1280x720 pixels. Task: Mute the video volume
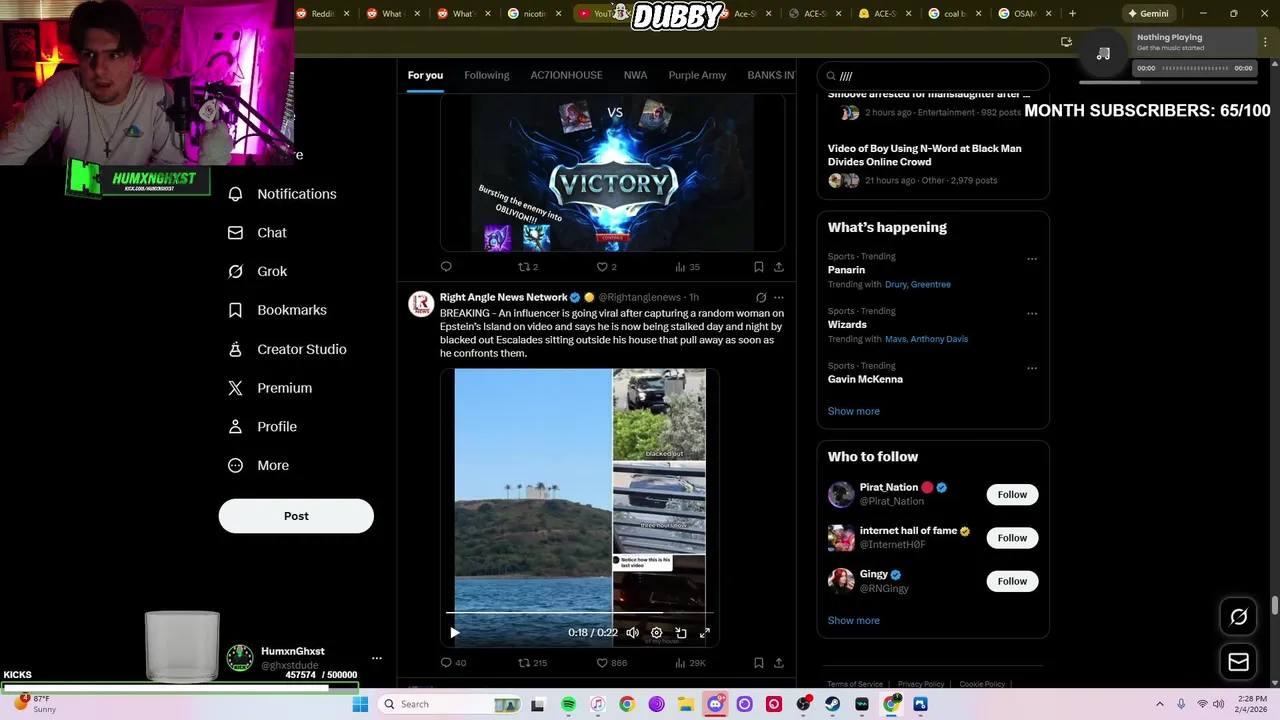(632, 632)
